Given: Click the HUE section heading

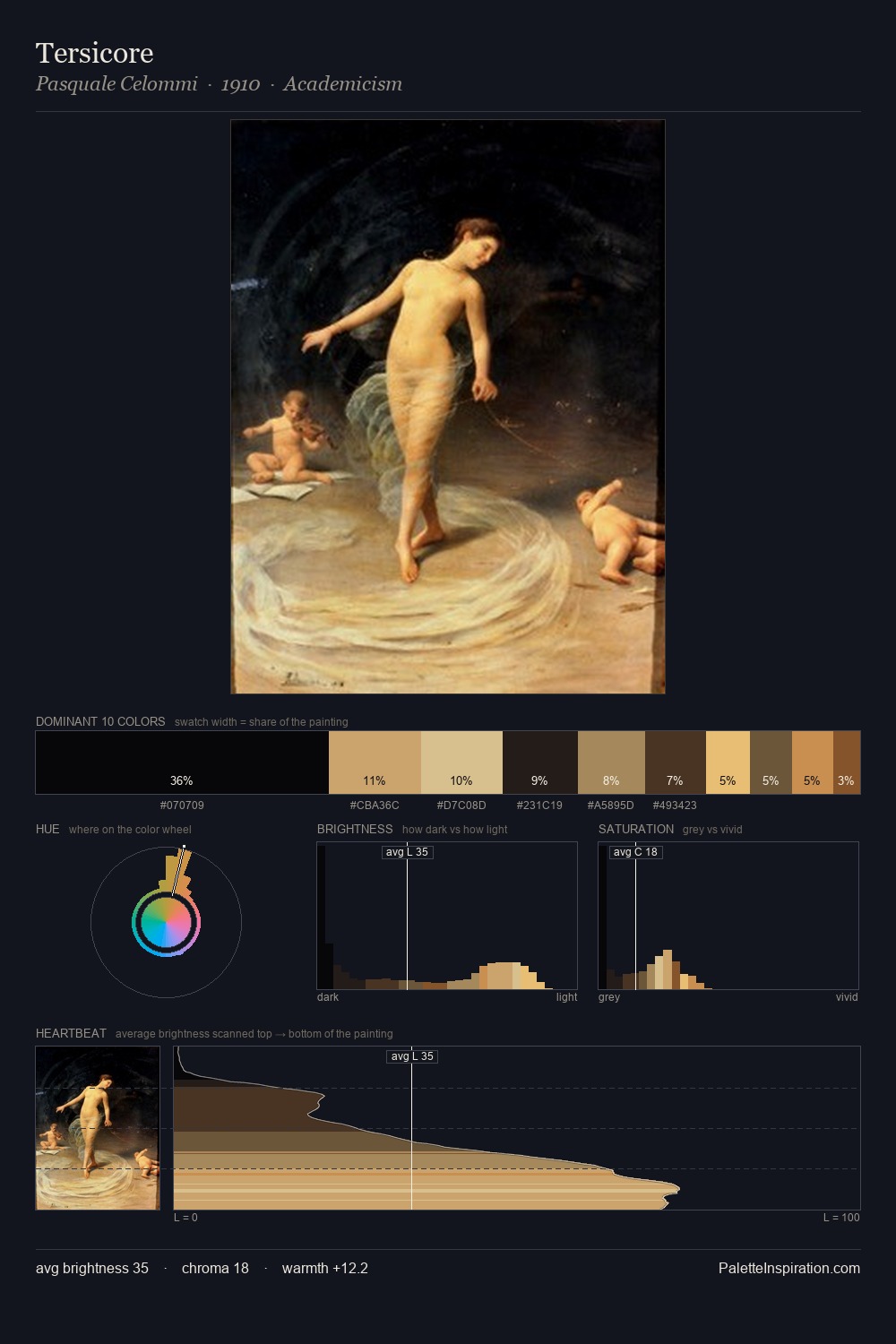Looking at the screenshot, I should 47,829.
